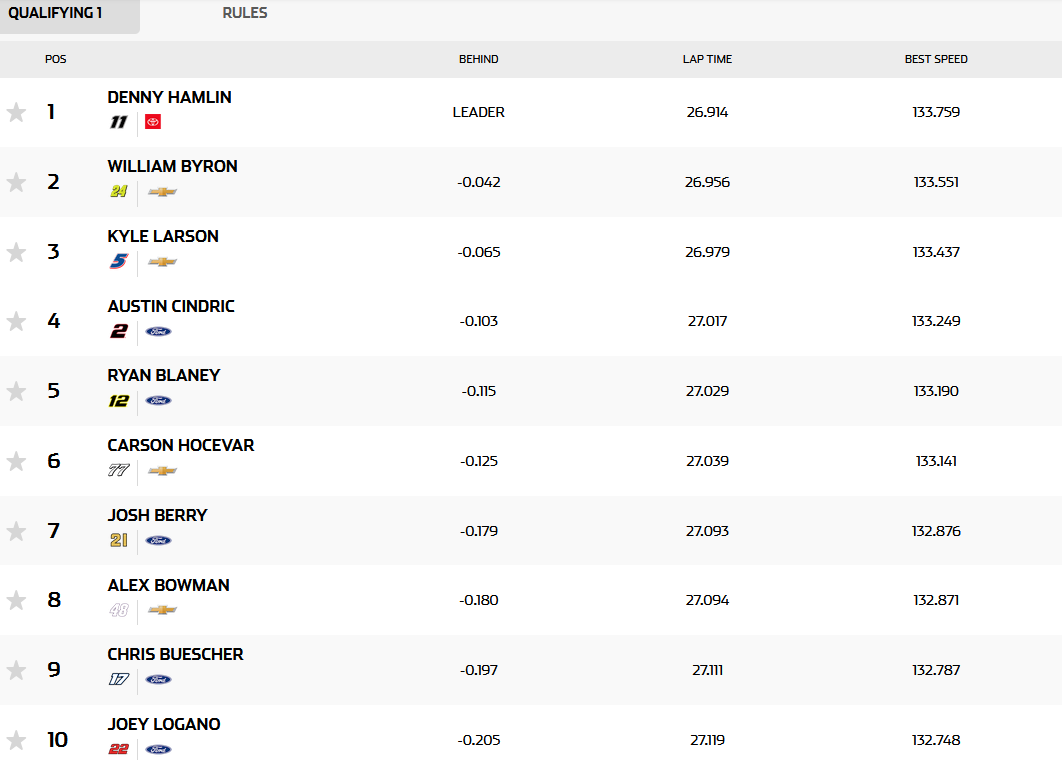1062x760 pixels.
Task: Open Joey Logano's driver name link
Action: coord(164,724)
